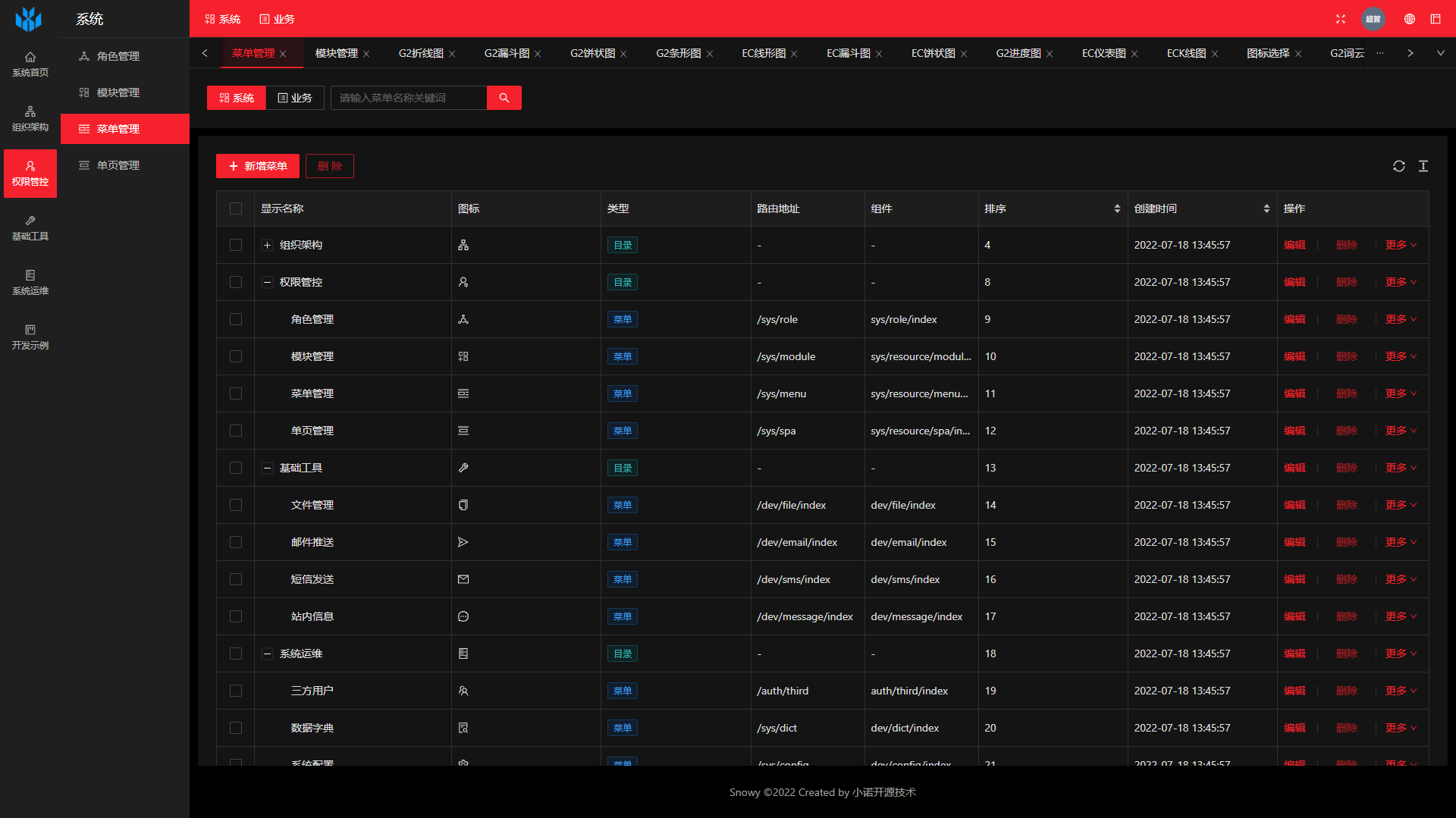Open 单页管理 in the side menu
This screenshot has width=1456, height=818.
coord(118,165)
